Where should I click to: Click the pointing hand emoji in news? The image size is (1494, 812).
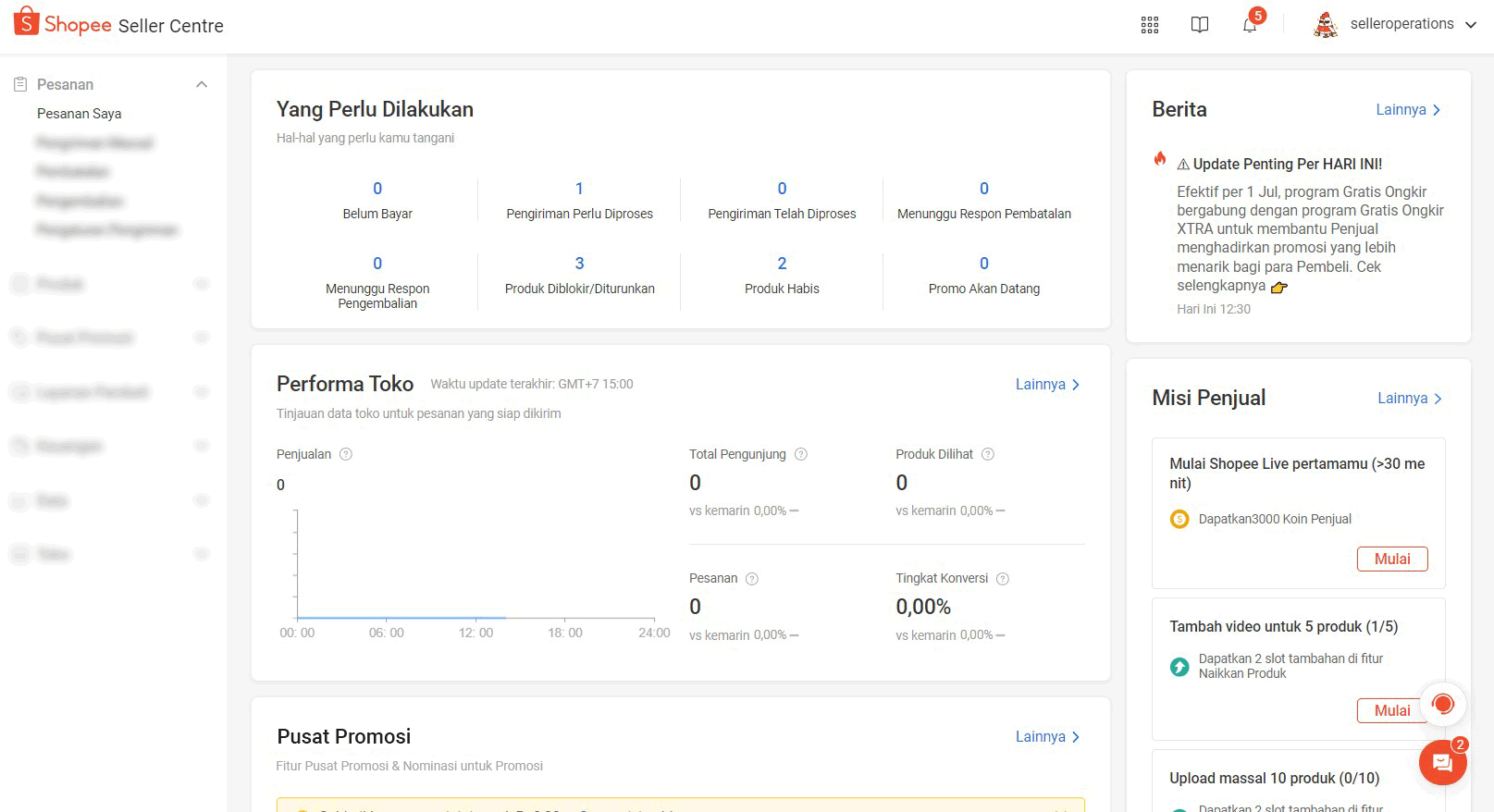(1279, 288)
